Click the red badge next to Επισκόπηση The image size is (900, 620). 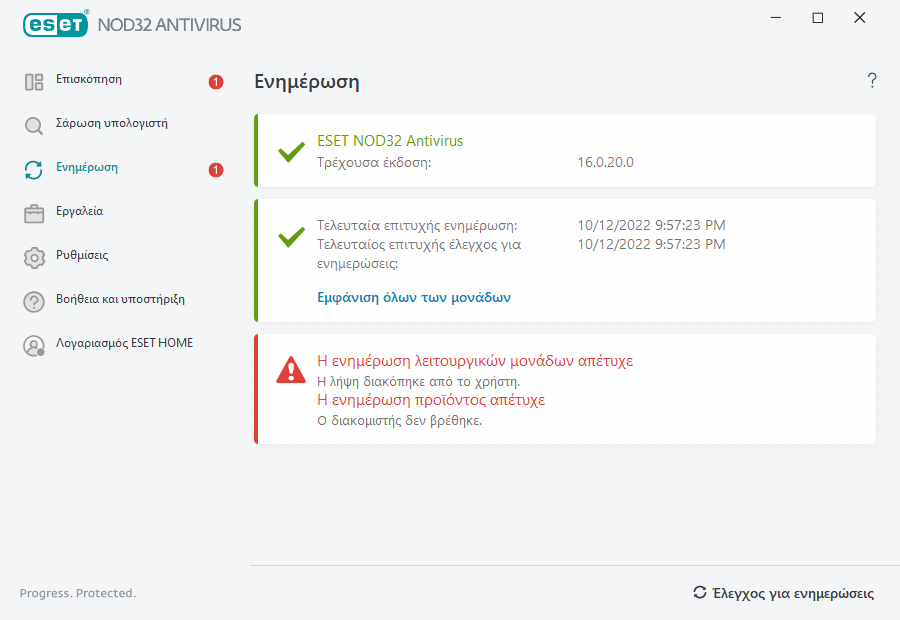pos(216,82)
